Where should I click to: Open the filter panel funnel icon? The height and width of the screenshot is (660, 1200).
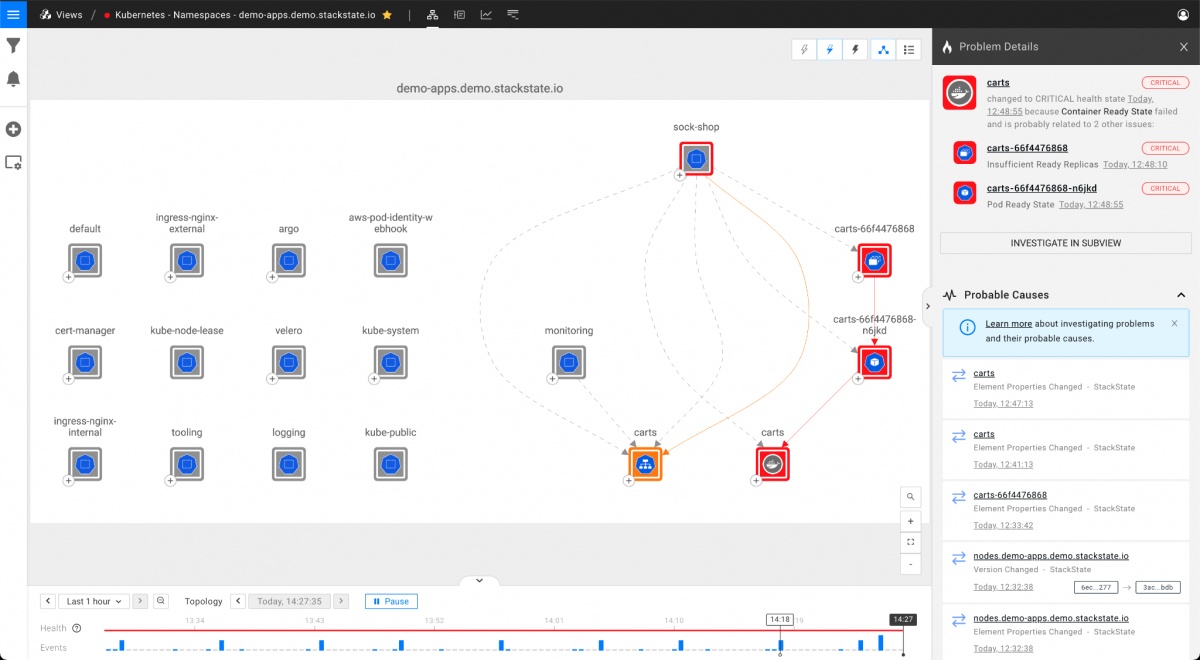point(14,46)
